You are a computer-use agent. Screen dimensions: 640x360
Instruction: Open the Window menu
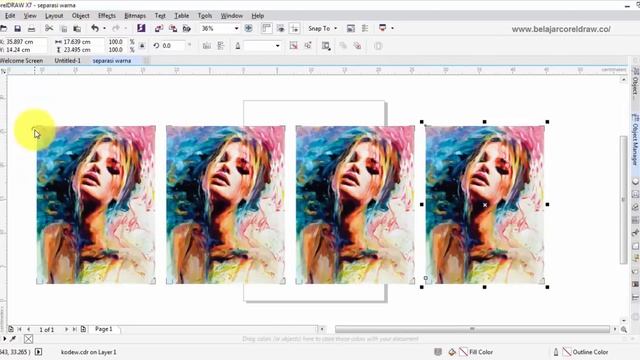click(x=231, y=16)
